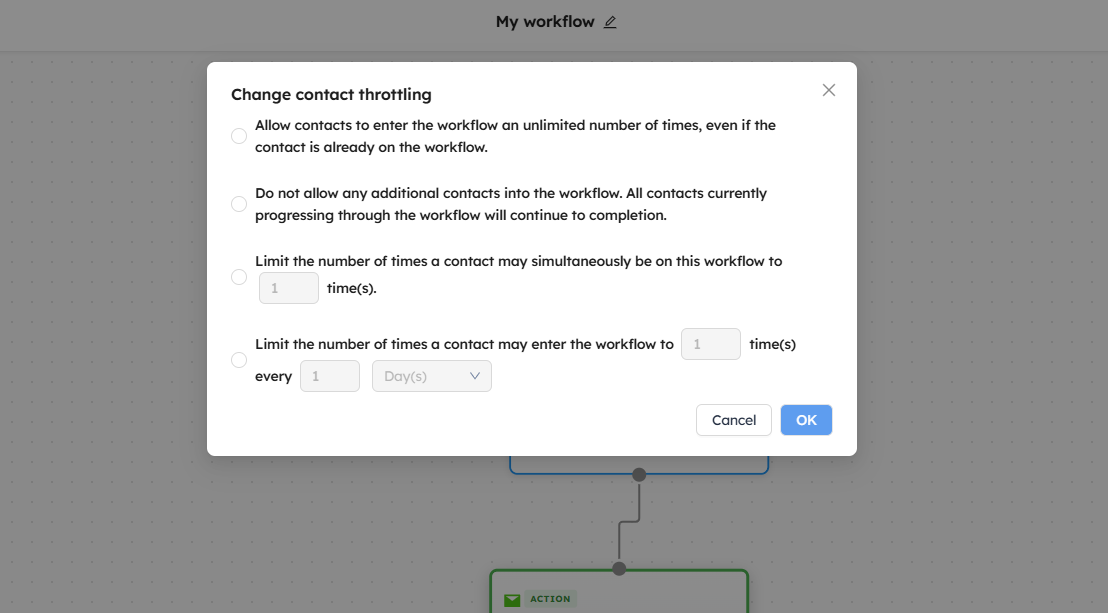Click the simultaneous times number input field
This screenshot has width=1108, height=613.
coord(288,288)
